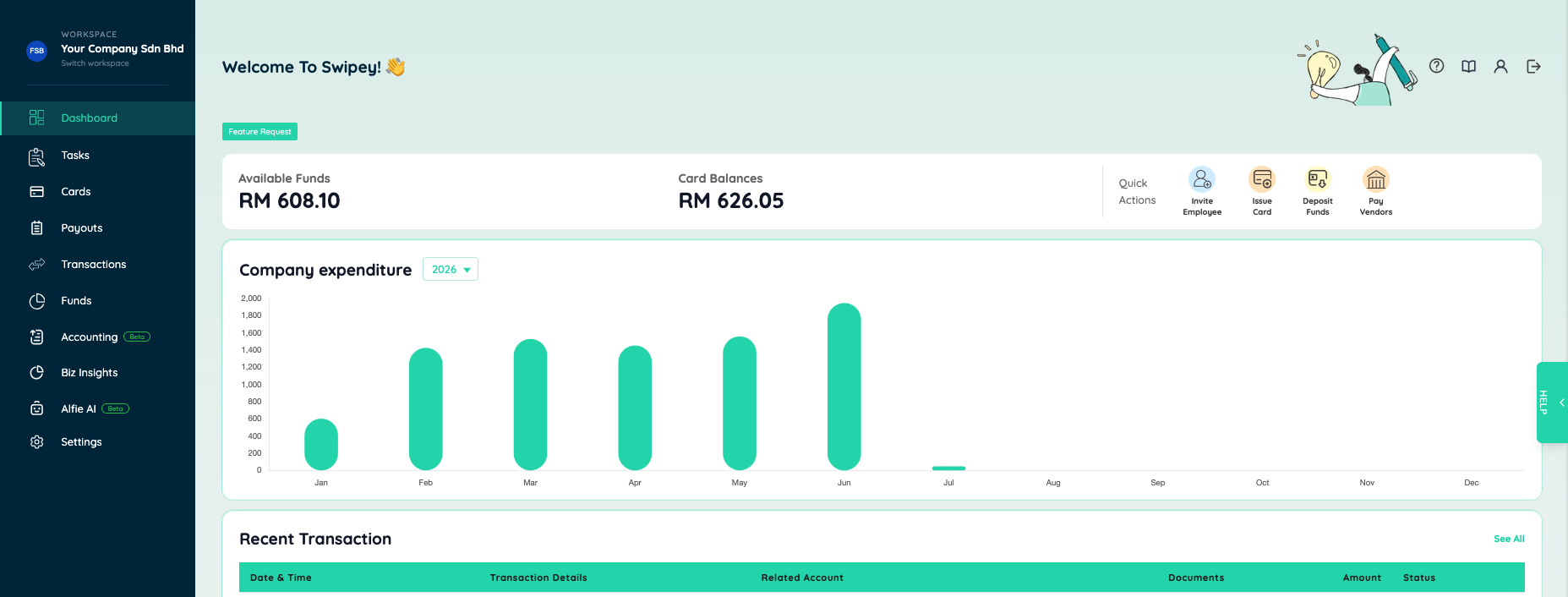1568x597 pixels.
Task: Click the Issue Card quick action icon
Action: (x=1262, y=179)
